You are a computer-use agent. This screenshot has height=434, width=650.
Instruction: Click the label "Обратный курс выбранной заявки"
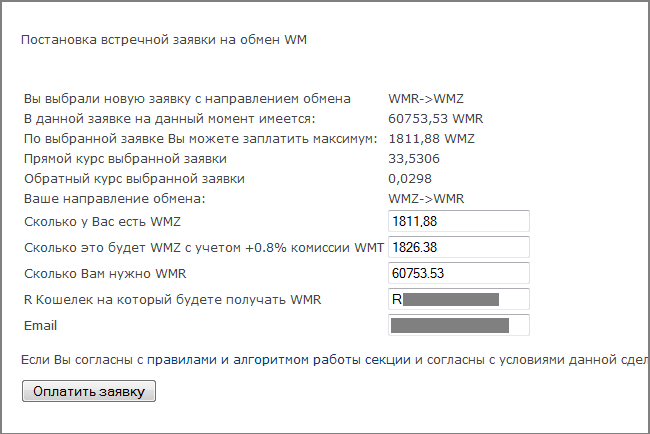coord(133,179)
